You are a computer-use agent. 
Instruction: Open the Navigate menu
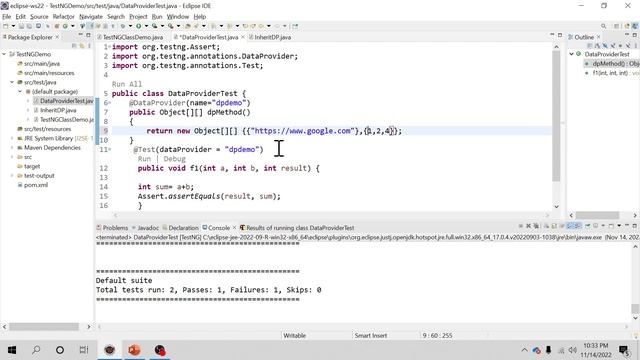pyautogui.click(x=91, y=17)
